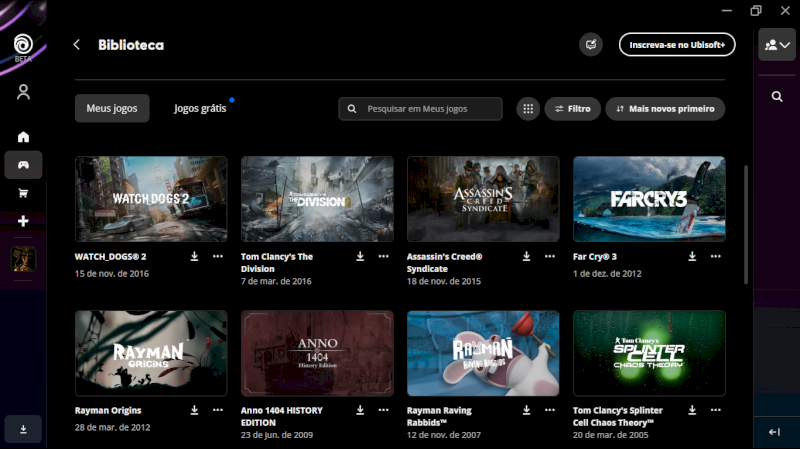Toggle the grid view layout button
The height and width of the screenshot is (449, 800).
(528, 108)
